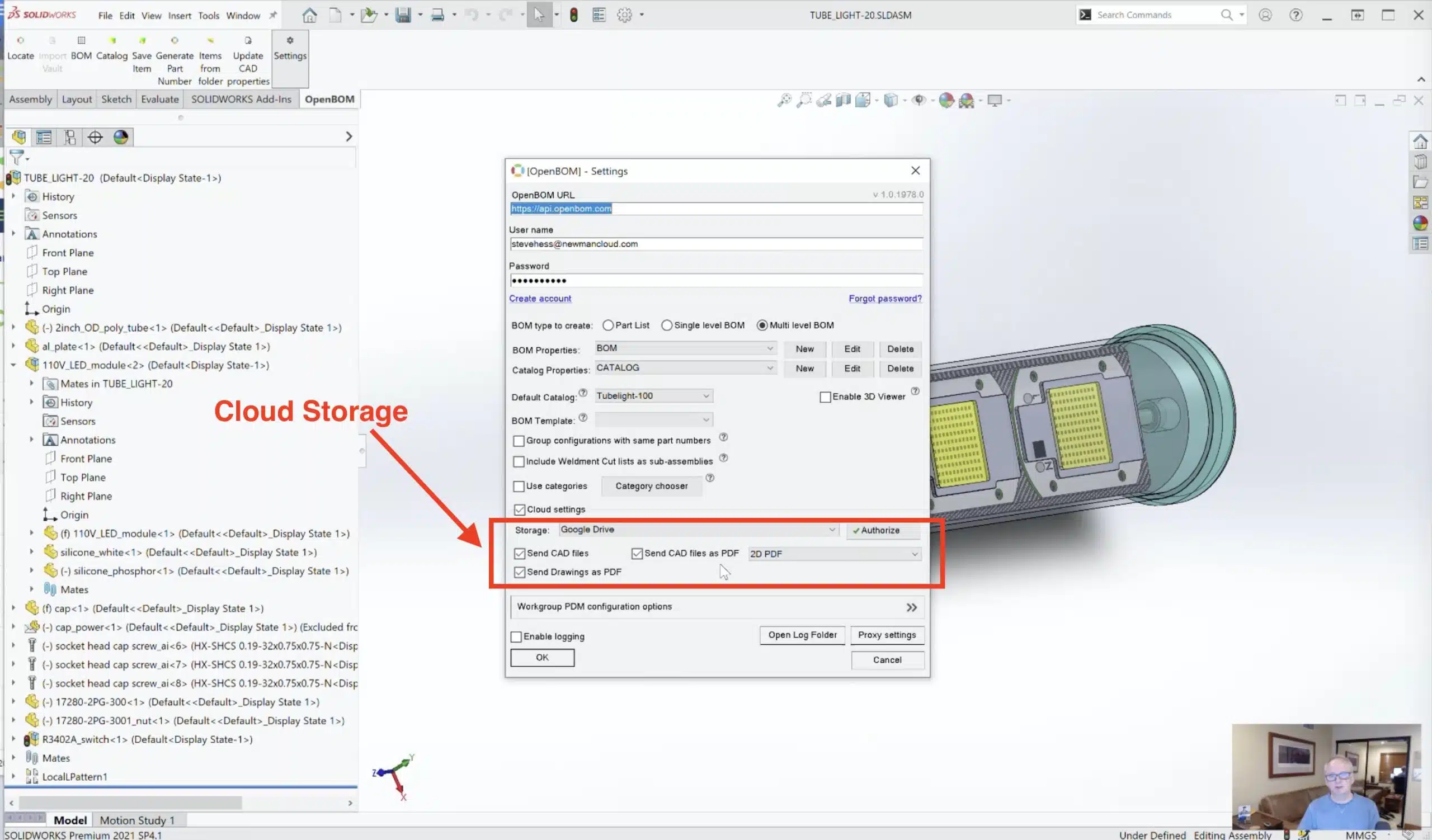
Task: Select Multi level BOM radio button
Action: point(762,325)
